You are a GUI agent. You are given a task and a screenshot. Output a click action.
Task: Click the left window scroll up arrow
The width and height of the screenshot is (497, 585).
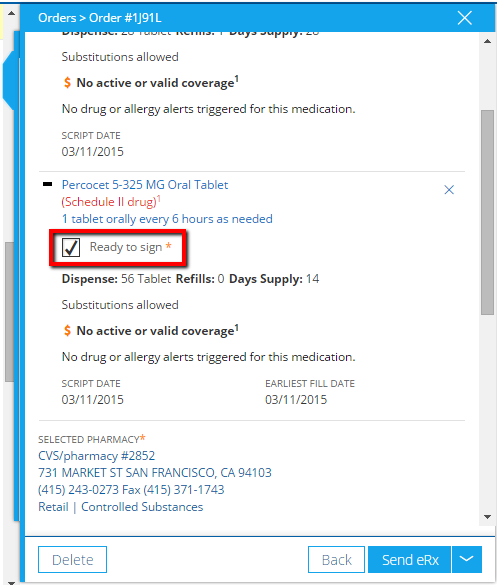click(11, 13)
